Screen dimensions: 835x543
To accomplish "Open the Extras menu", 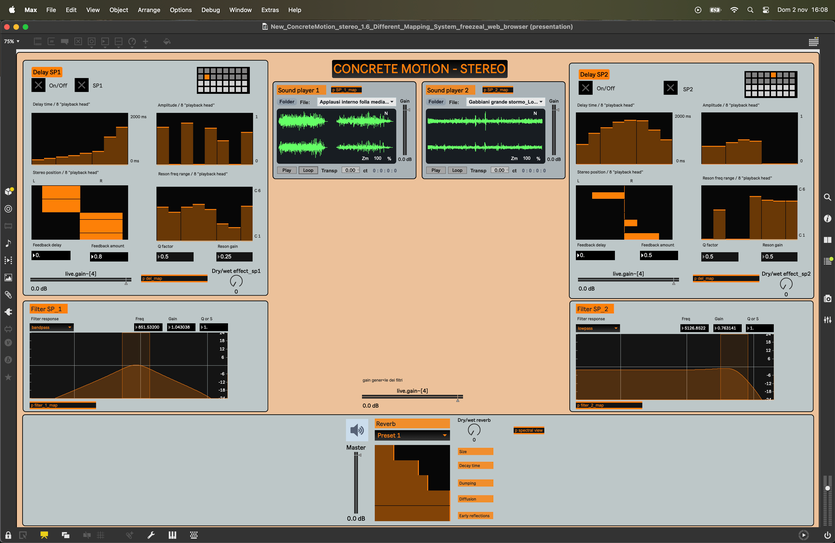I will (270, 9).
